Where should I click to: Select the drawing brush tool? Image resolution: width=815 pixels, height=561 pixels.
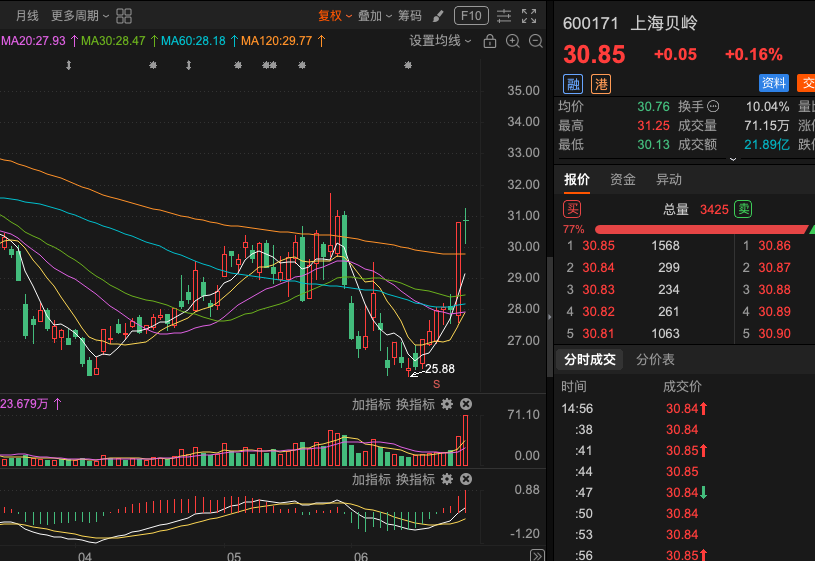[x=438, y=17]
